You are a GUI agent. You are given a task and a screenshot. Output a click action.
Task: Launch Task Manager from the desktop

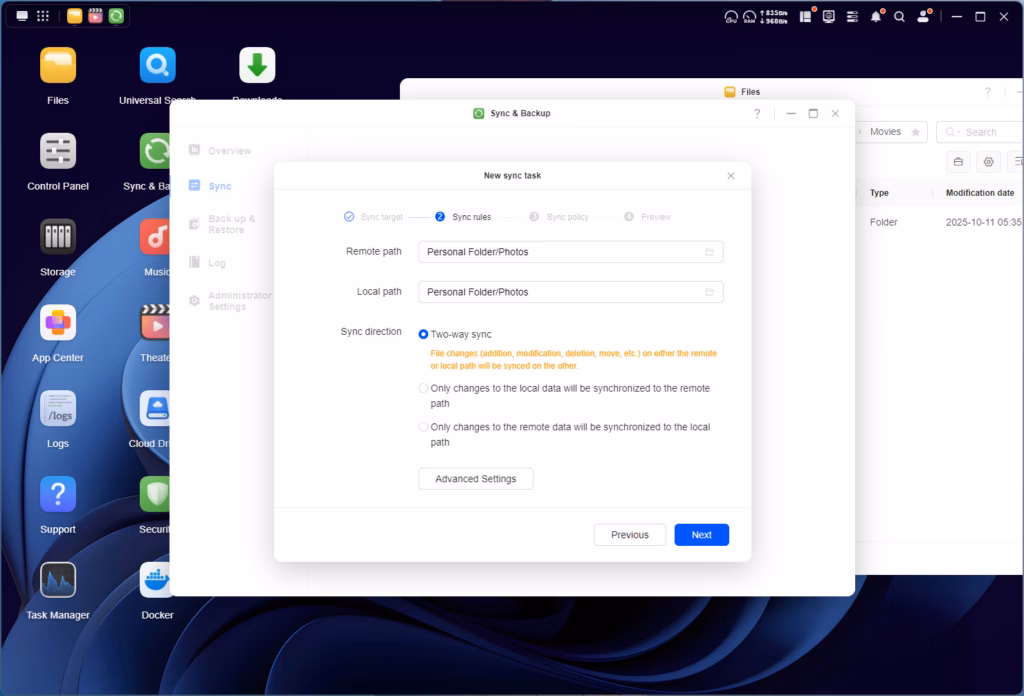(x=58, y=581)
